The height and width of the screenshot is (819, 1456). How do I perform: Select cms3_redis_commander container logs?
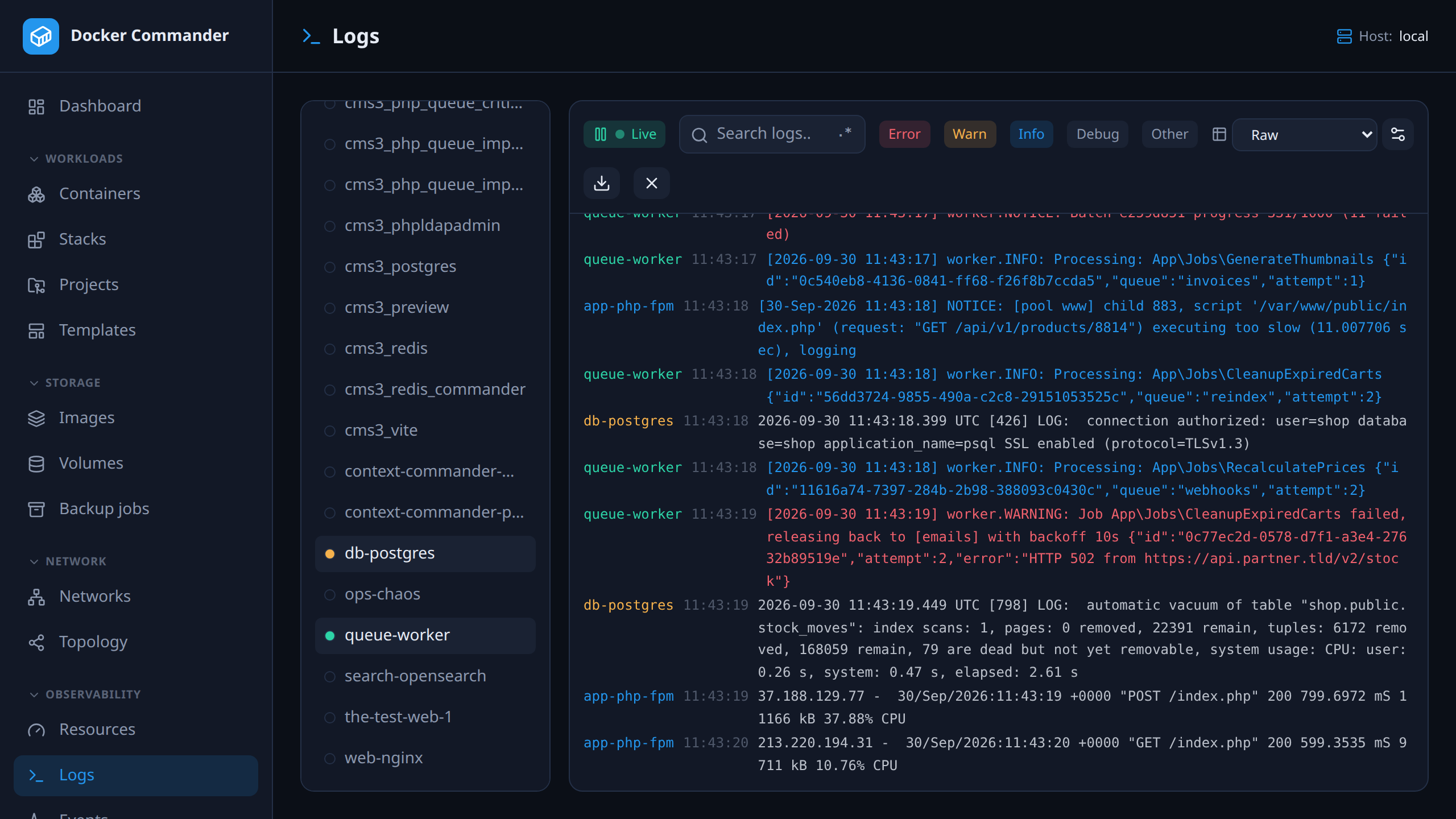coord(425,390)
